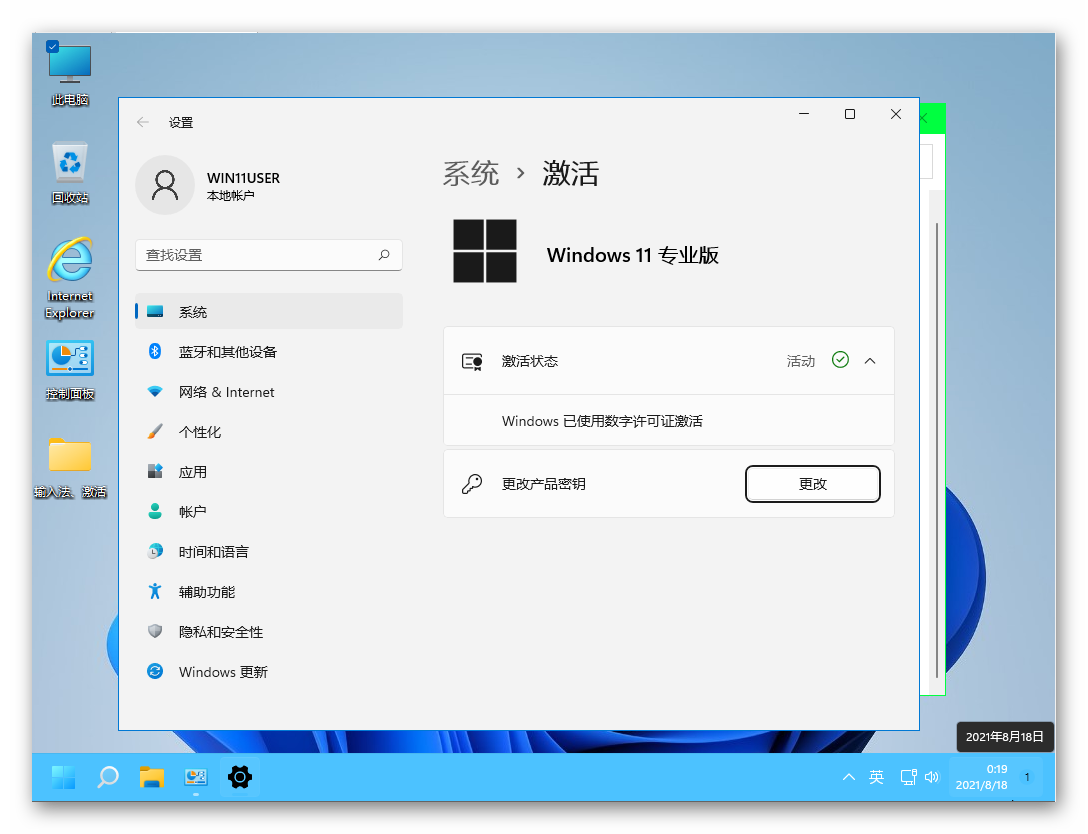Click the Wi-Fi network icon in sidebar

coord(155,391)
